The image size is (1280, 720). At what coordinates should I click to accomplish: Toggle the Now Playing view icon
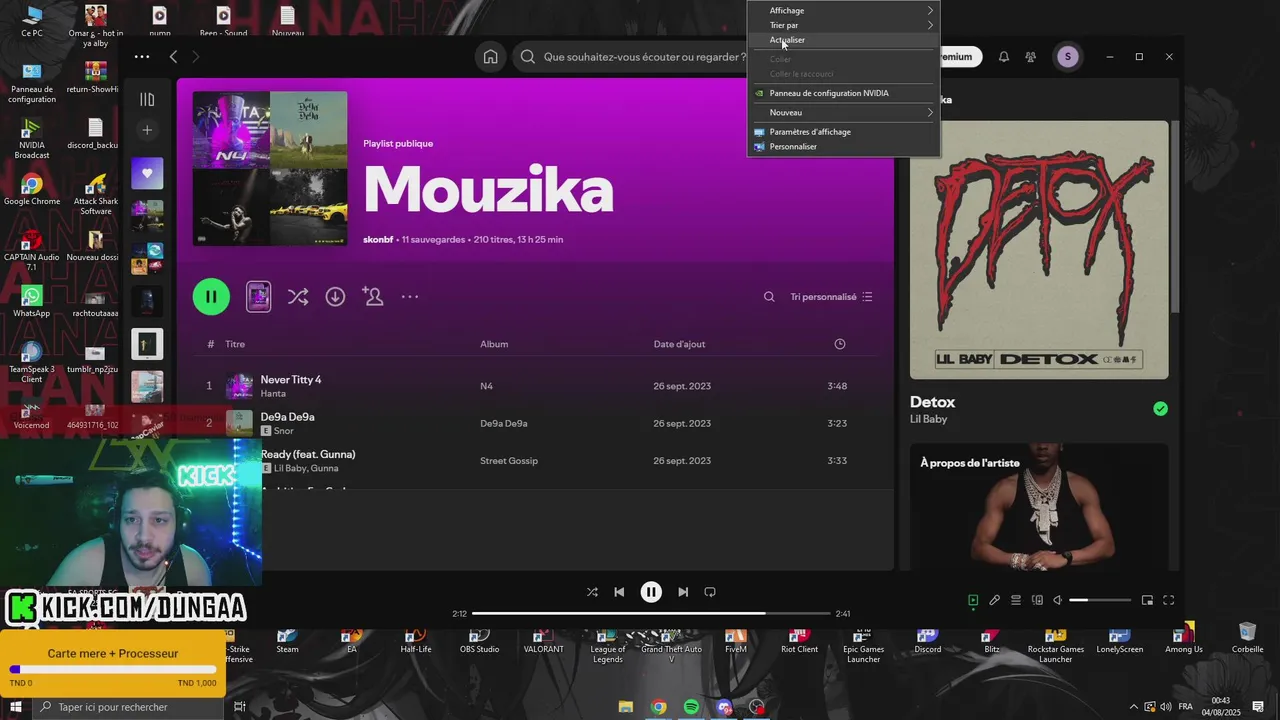(973, 600)
